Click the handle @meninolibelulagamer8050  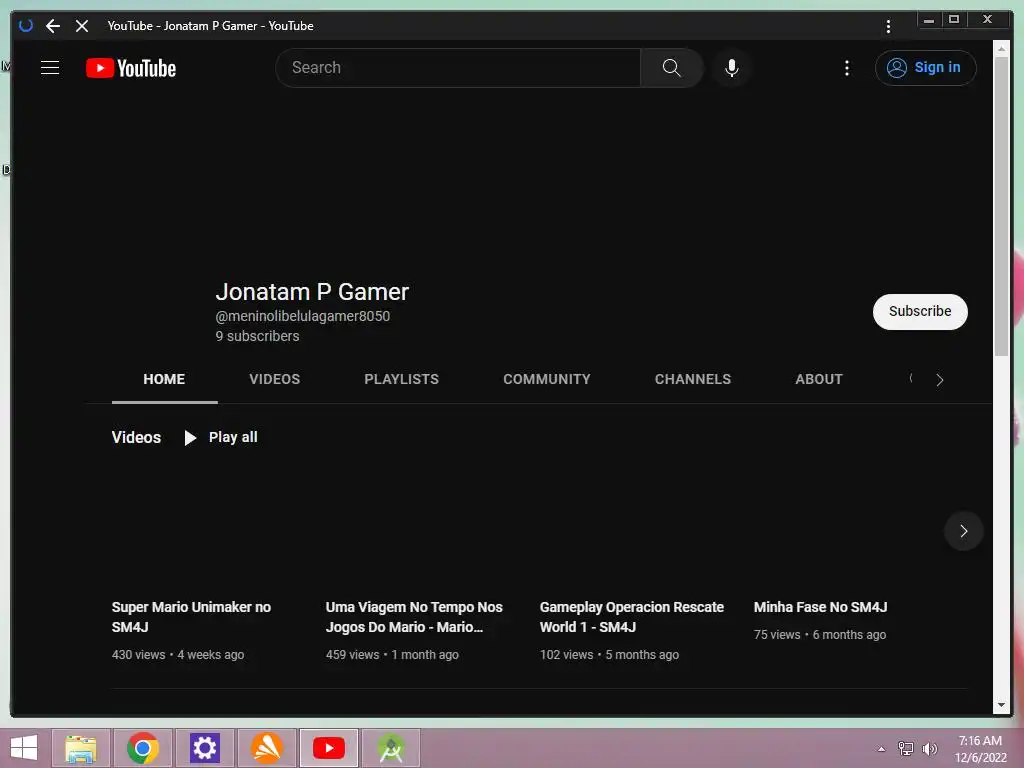tap(302, 316)
